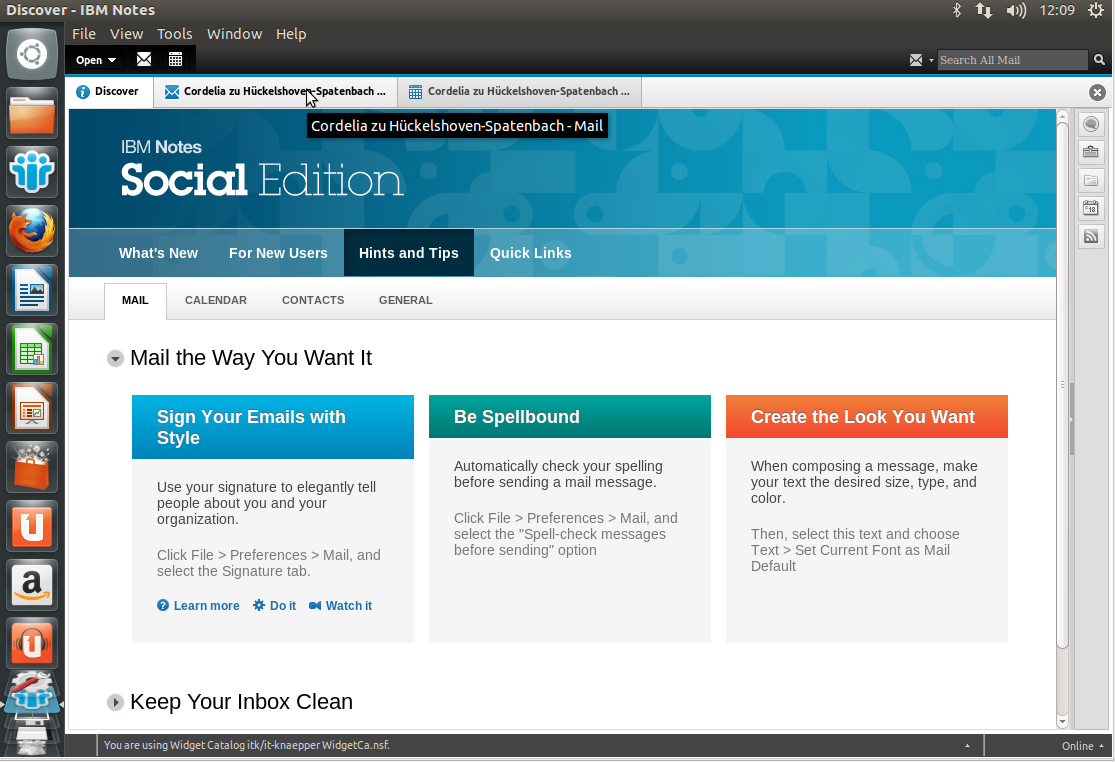
Task: Click the Sign Your Emails with Style heading
Action: click(251, 427)
